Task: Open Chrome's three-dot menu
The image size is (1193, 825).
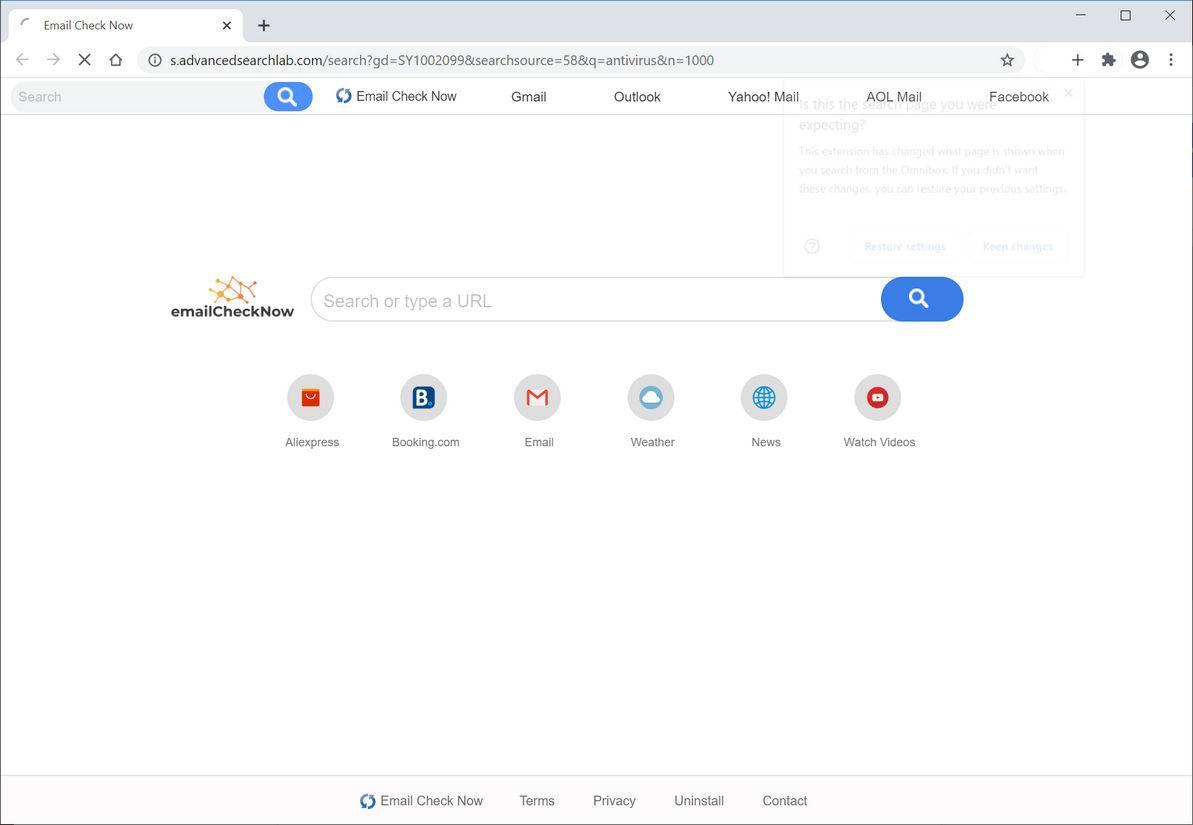Action: coord(1171,60)
